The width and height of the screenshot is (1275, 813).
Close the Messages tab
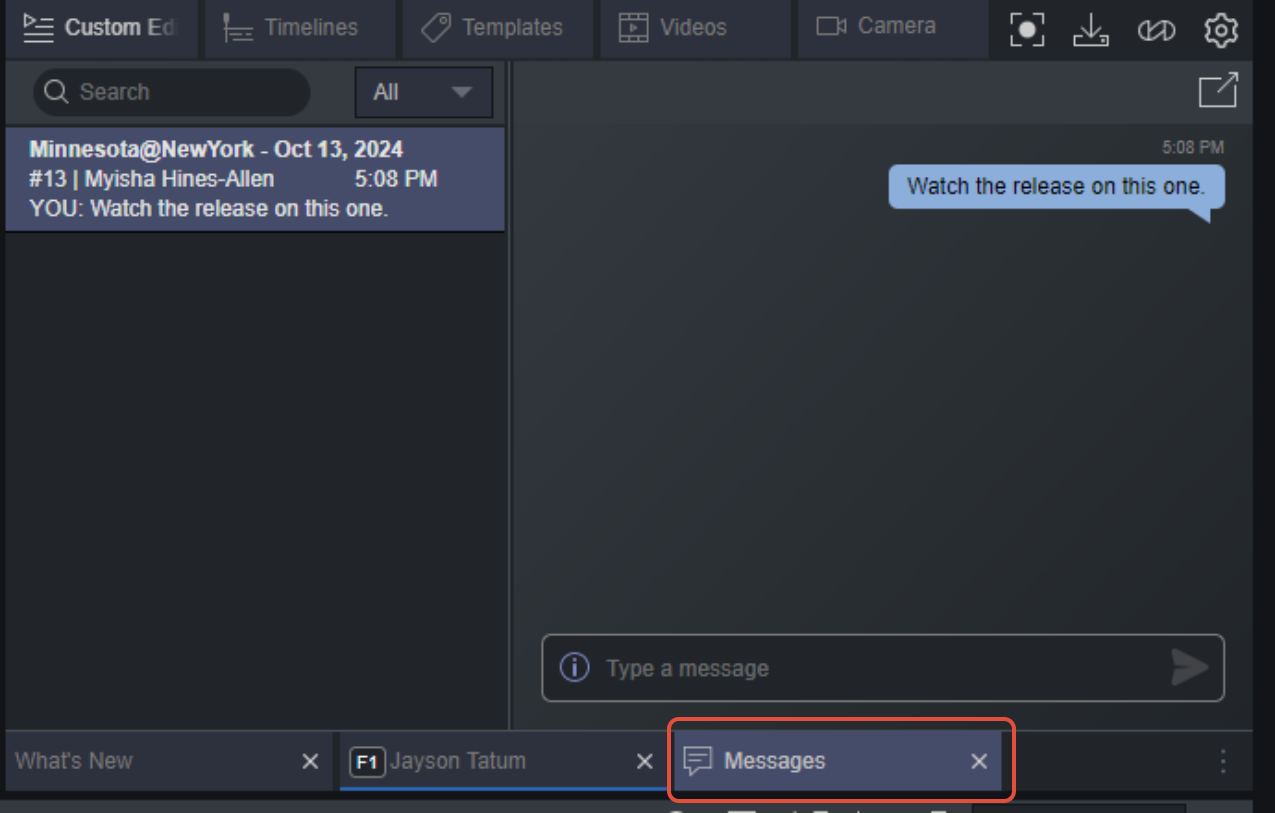[979, 762]
